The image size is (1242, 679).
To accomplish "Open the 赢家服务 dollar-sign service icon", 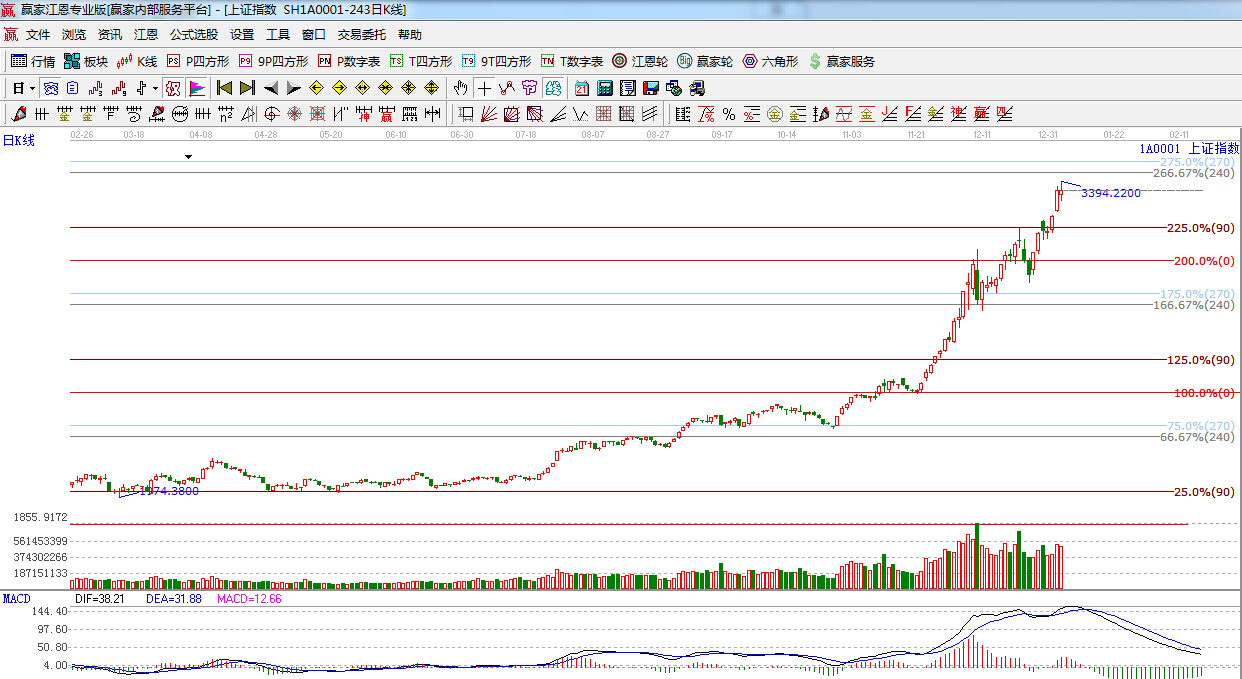I will (x=841, y=61).
